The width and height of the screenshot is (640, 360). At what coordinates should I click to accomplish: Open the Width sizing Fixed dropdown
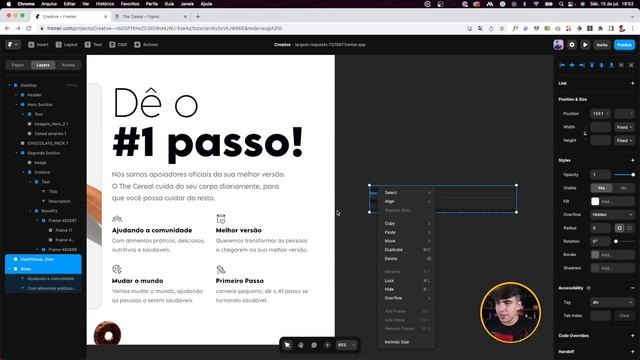click(x=624, y=127)
